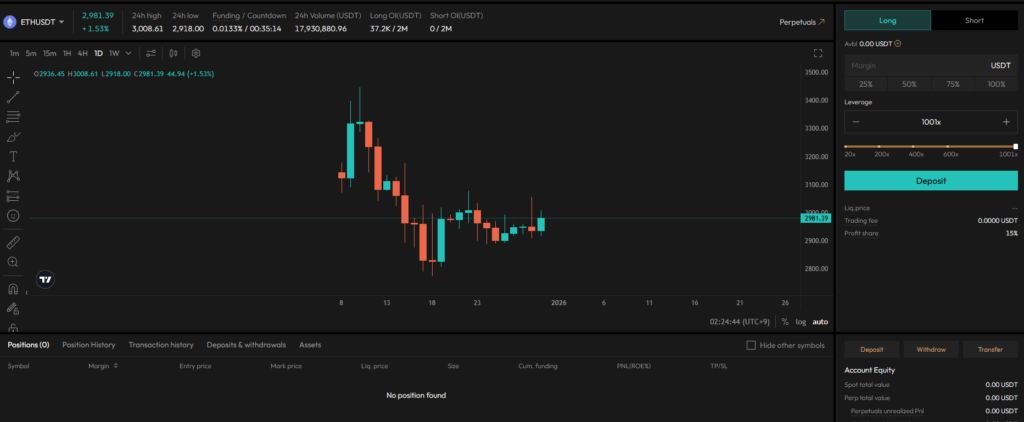Viewport: 1024px width, 422px height.
Task: Activate the zoom in tool
Action: click(x=13, y=262)
